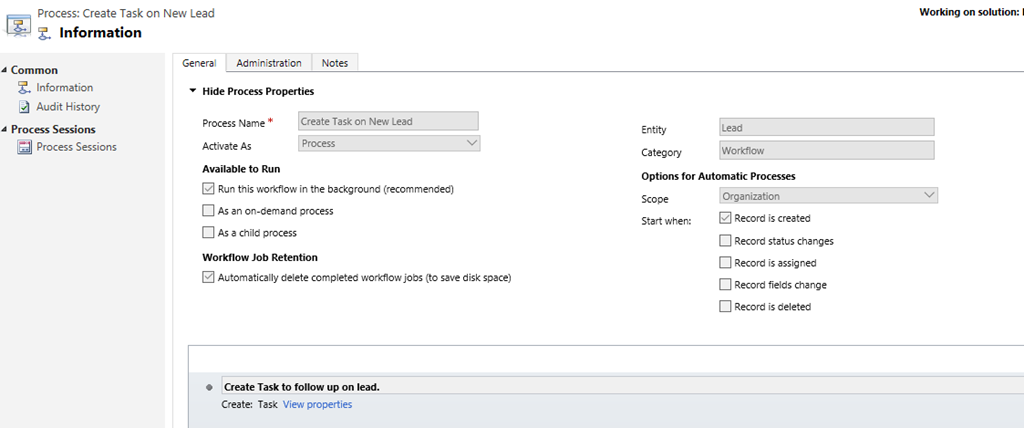Switch to the Administration tab
Image resolution: width=1024 pixels, height=428 pixels.
tap(268, 63)
